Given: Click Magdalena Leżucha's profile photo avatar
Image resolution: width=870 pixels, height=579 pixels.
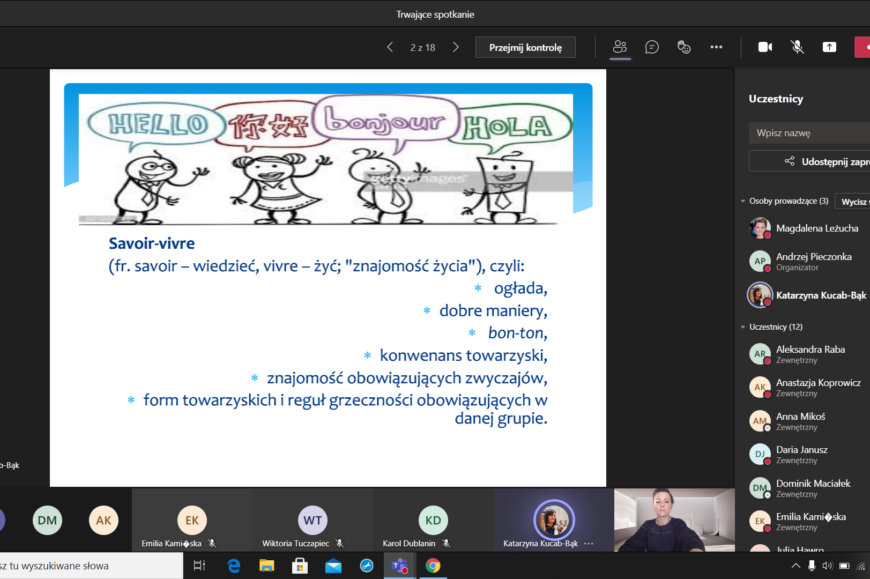Looking at the screenshot, I should 760,228.
